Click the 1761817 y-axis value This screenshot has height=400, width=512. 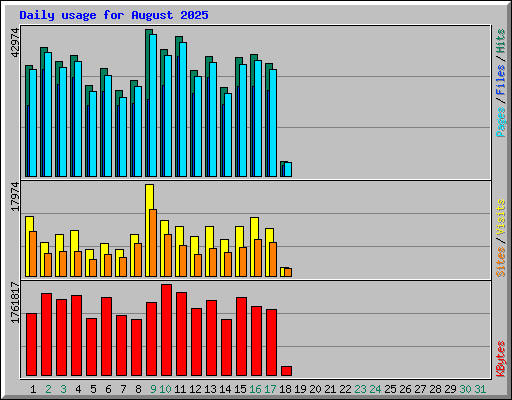click(x=15, y=302)
